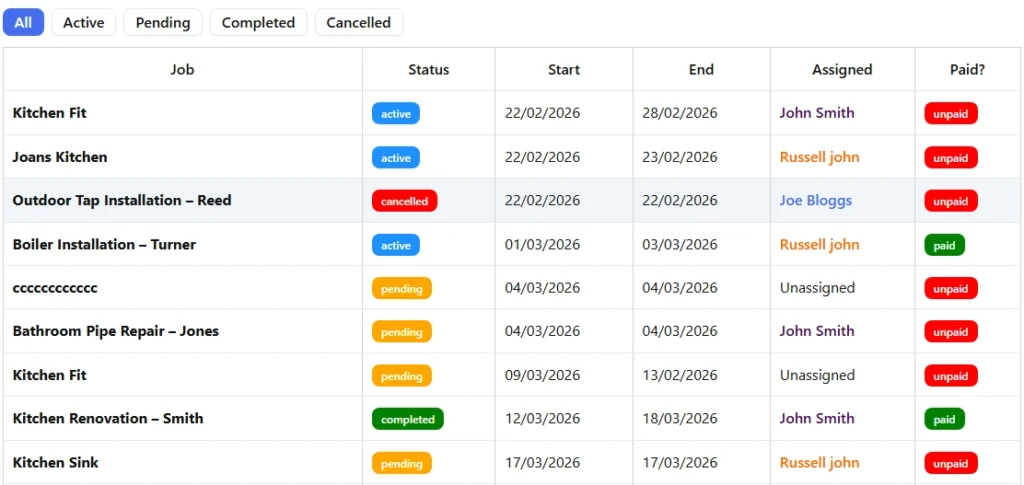
Task: Click the Paid? column header
Action: [x=967, y=69]
